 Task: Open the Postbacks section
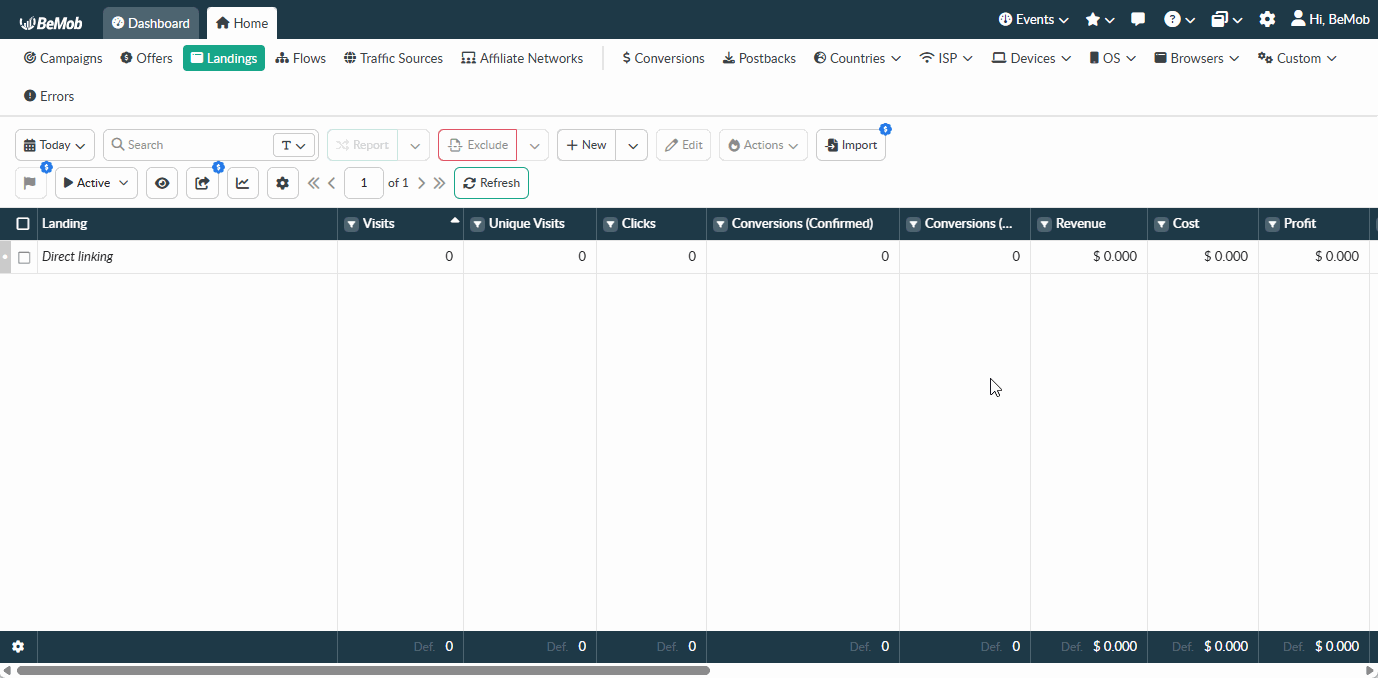click(x=759, y=58)
